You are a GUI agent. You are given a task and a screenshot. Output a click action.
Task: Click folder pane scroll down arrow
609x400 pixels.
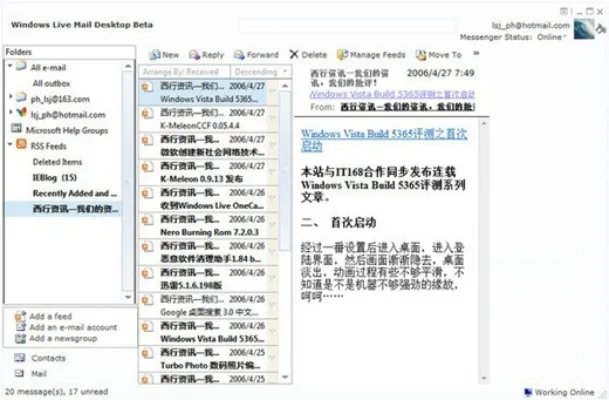(x=128, y=297)
